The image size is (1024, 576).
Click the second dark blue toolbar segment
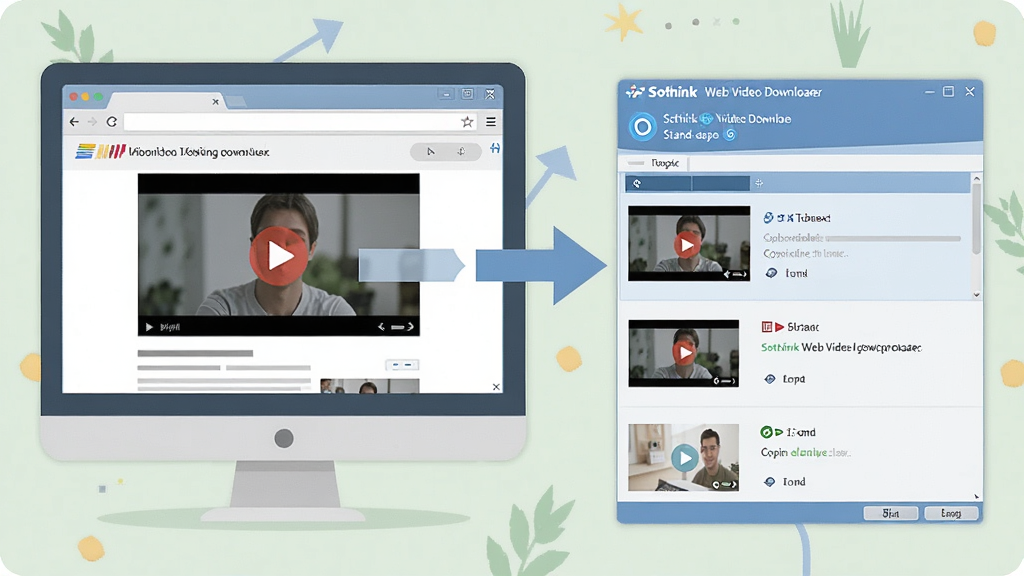tap(720, 184)
